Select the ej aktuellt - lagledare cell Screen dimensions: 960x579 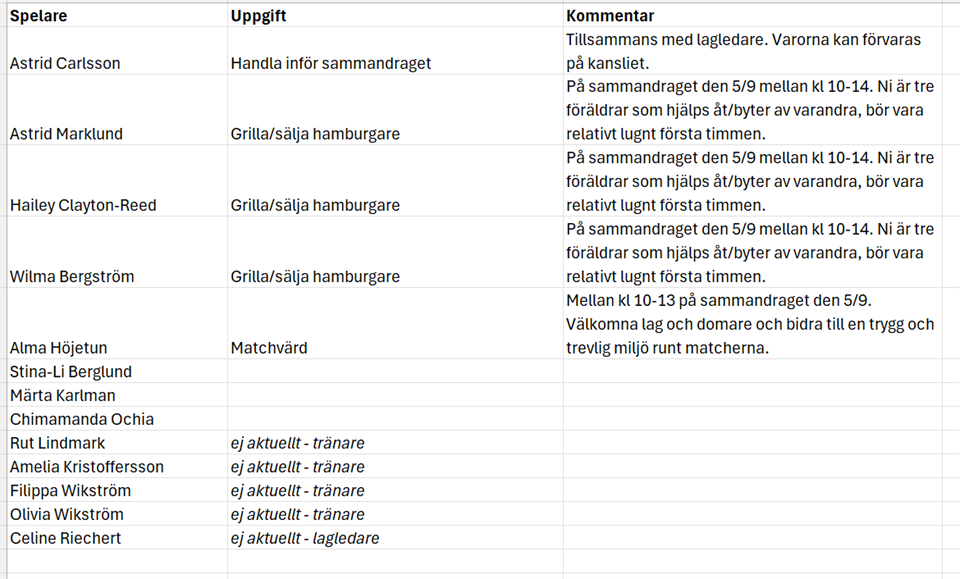[396, 538]
